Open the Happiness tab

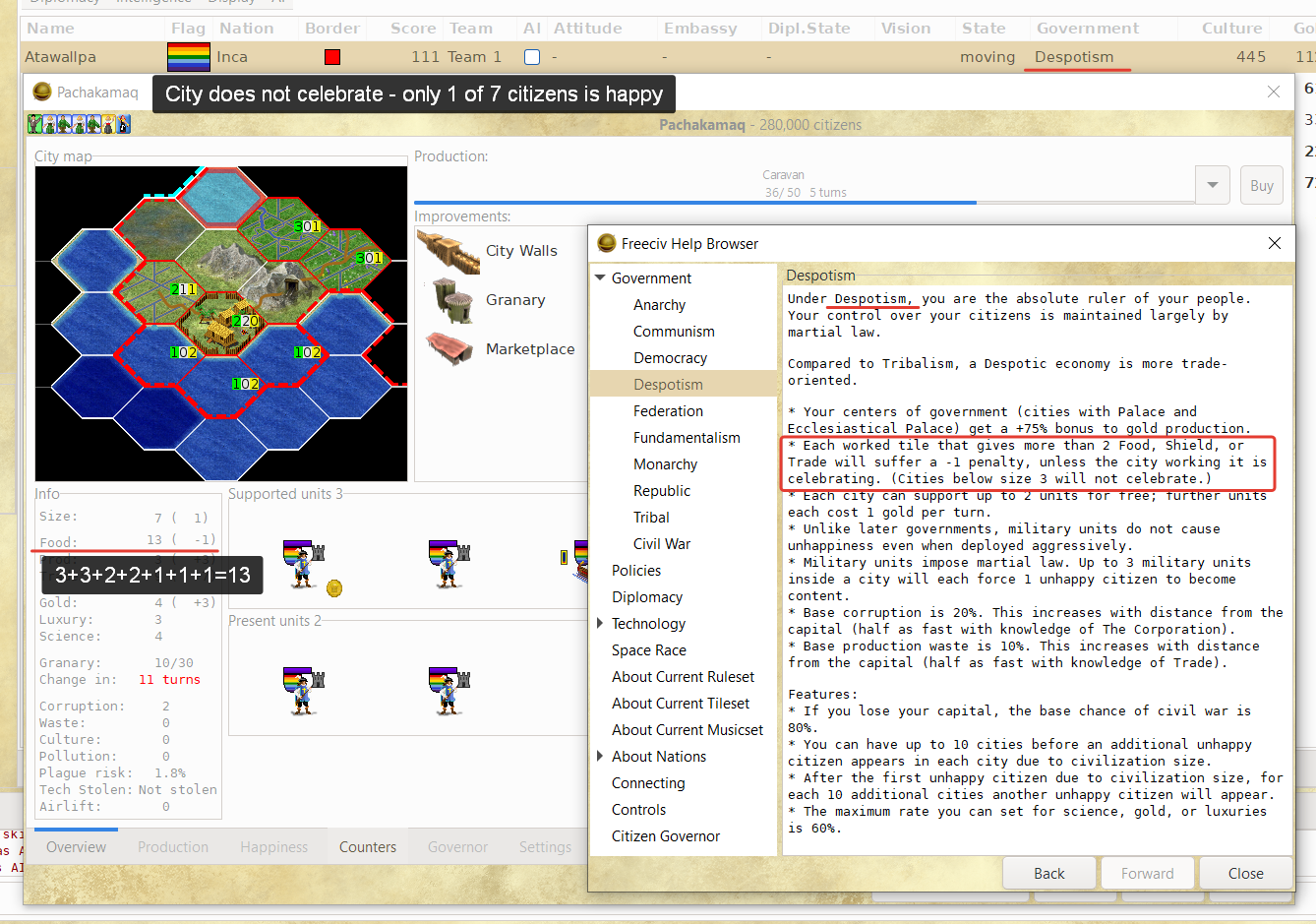[x=274, y=846]
